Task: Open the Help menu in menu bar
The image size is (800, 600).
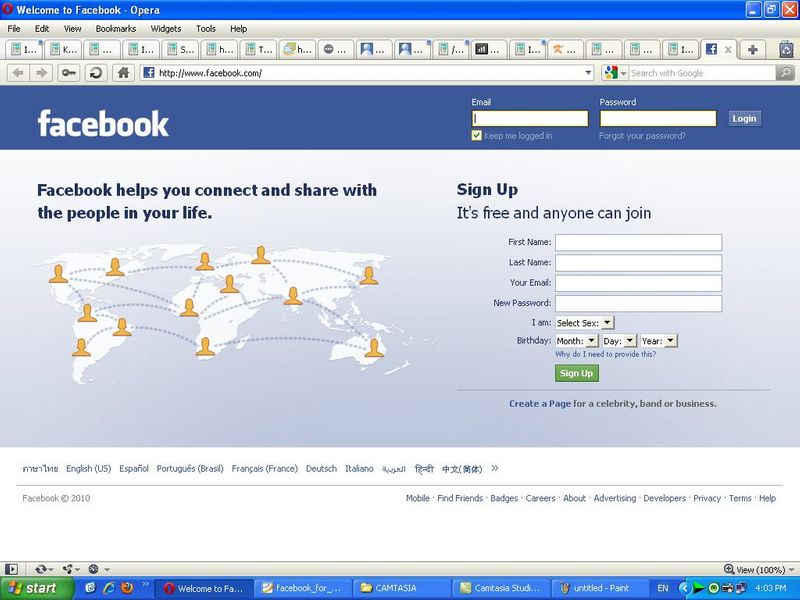Action: click(238, 29)
